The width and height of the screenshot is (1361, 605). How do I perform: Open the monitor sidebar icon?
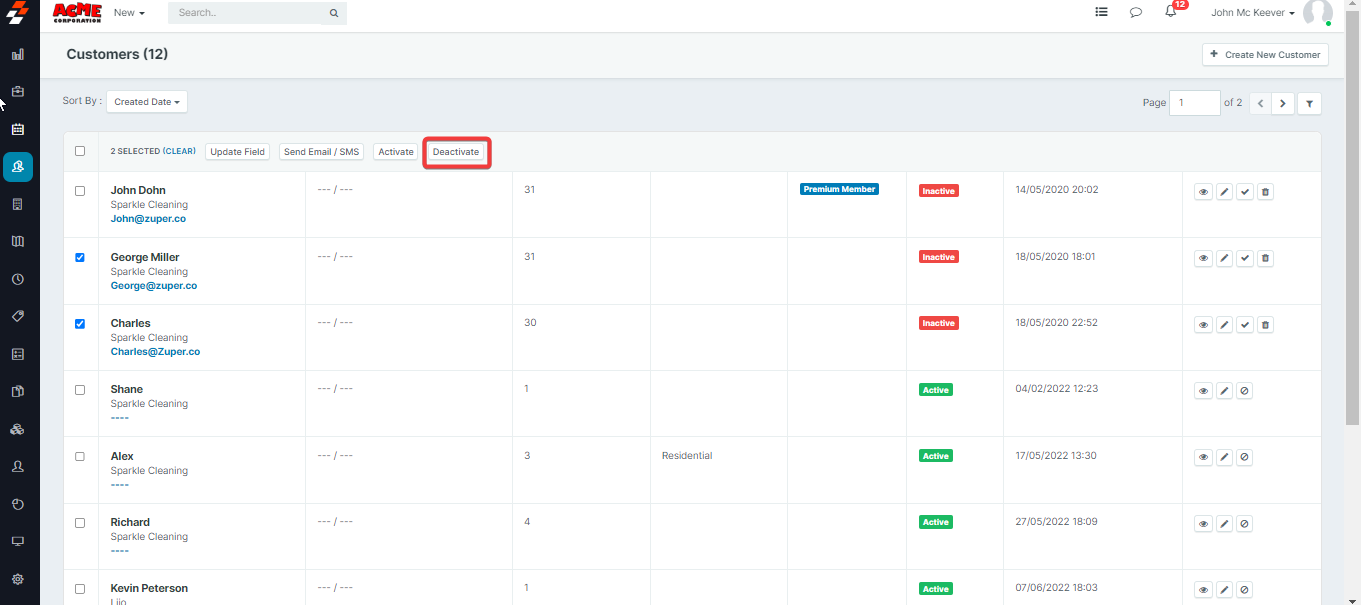[18, 541]
